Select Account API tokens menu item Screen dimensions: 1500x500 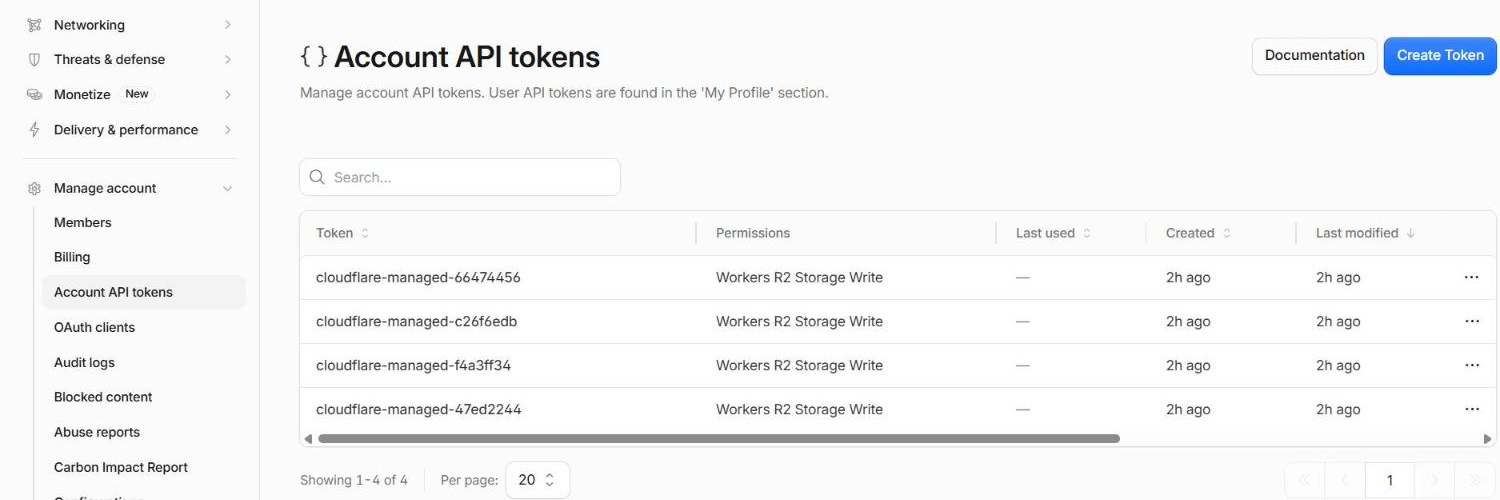(143, 292)
